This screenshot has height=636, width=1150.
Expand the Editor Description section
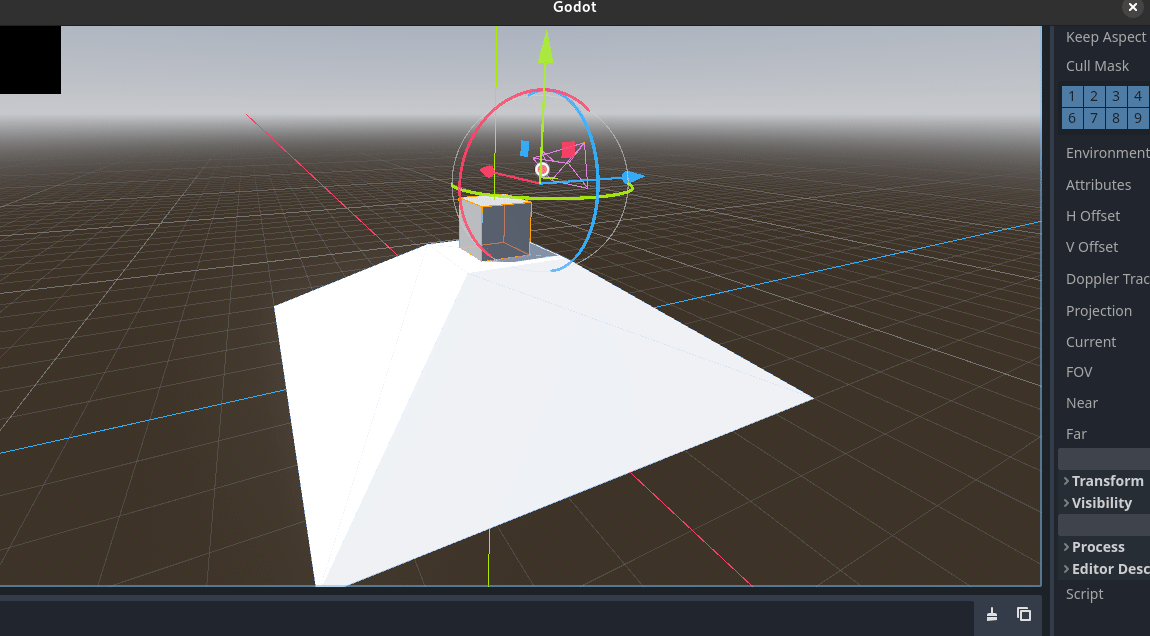pyautogui.click(x=1108, y=568)
